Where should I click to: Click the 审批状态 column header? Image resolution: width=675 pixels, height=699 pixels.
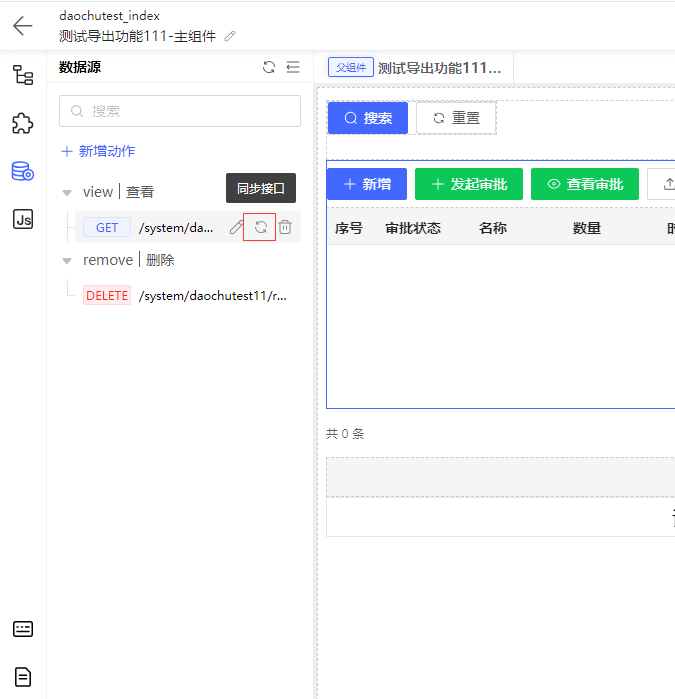[x=413, y=228]
